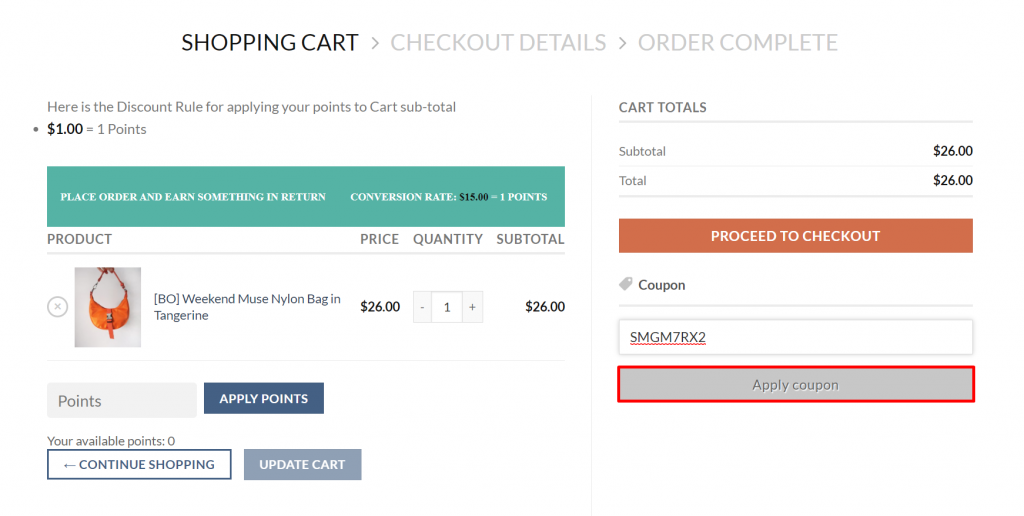1024x516 pixels.
Task: Click the Points input field
Action: pos(121,400)
